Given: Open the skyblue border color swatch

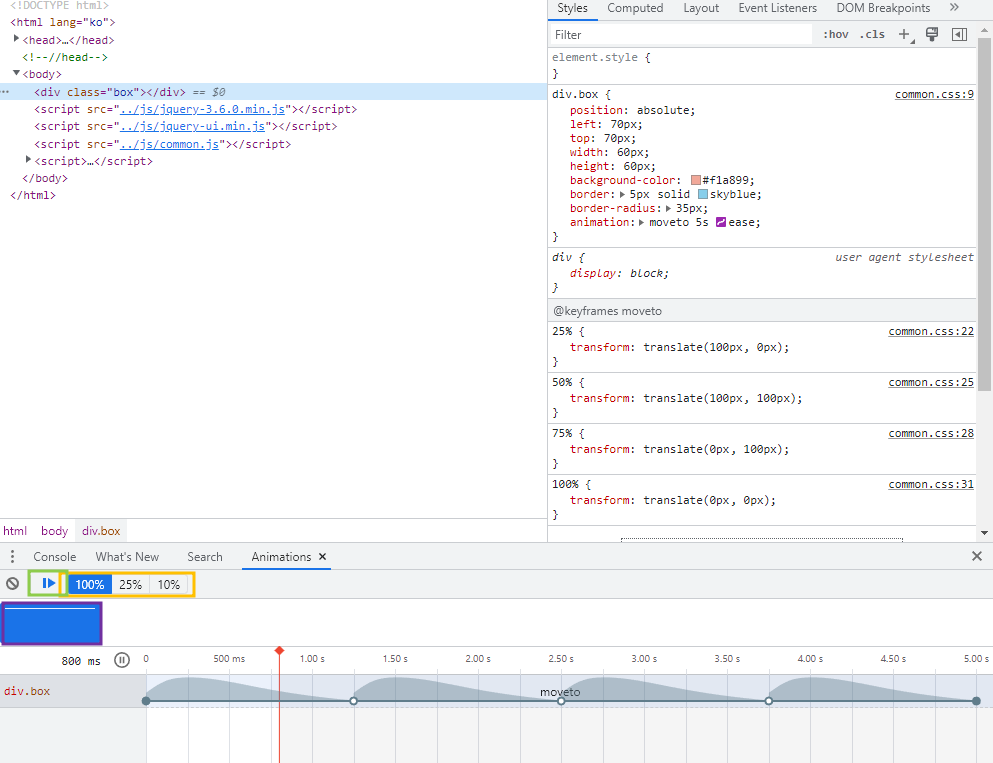Looking at the screenshot, I should coord(703,194).
